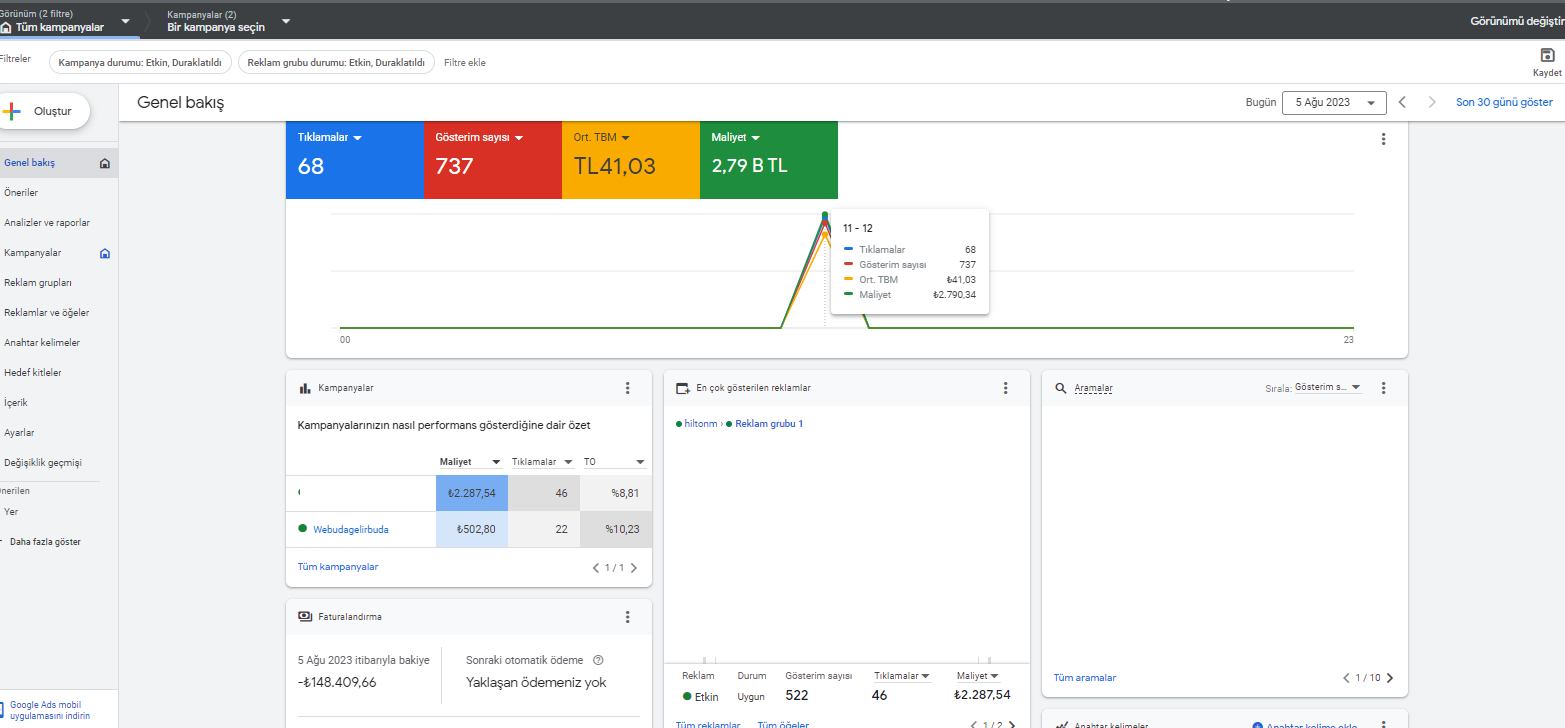Open Faturalandırma card three-dot menu
Image resolution: width=1565 pixels, height=728 pixels.
[x=627, y=617]
